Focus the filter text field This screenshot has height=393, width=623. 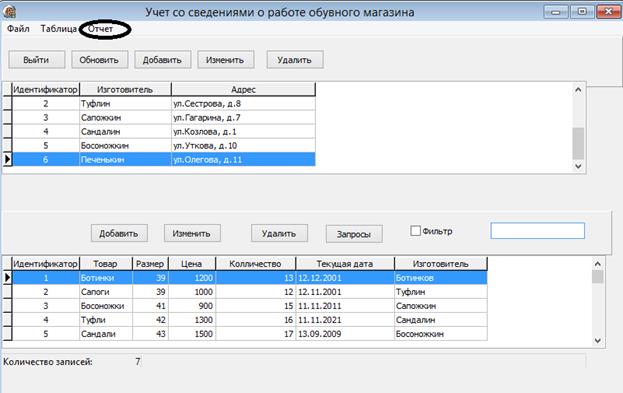538,231
